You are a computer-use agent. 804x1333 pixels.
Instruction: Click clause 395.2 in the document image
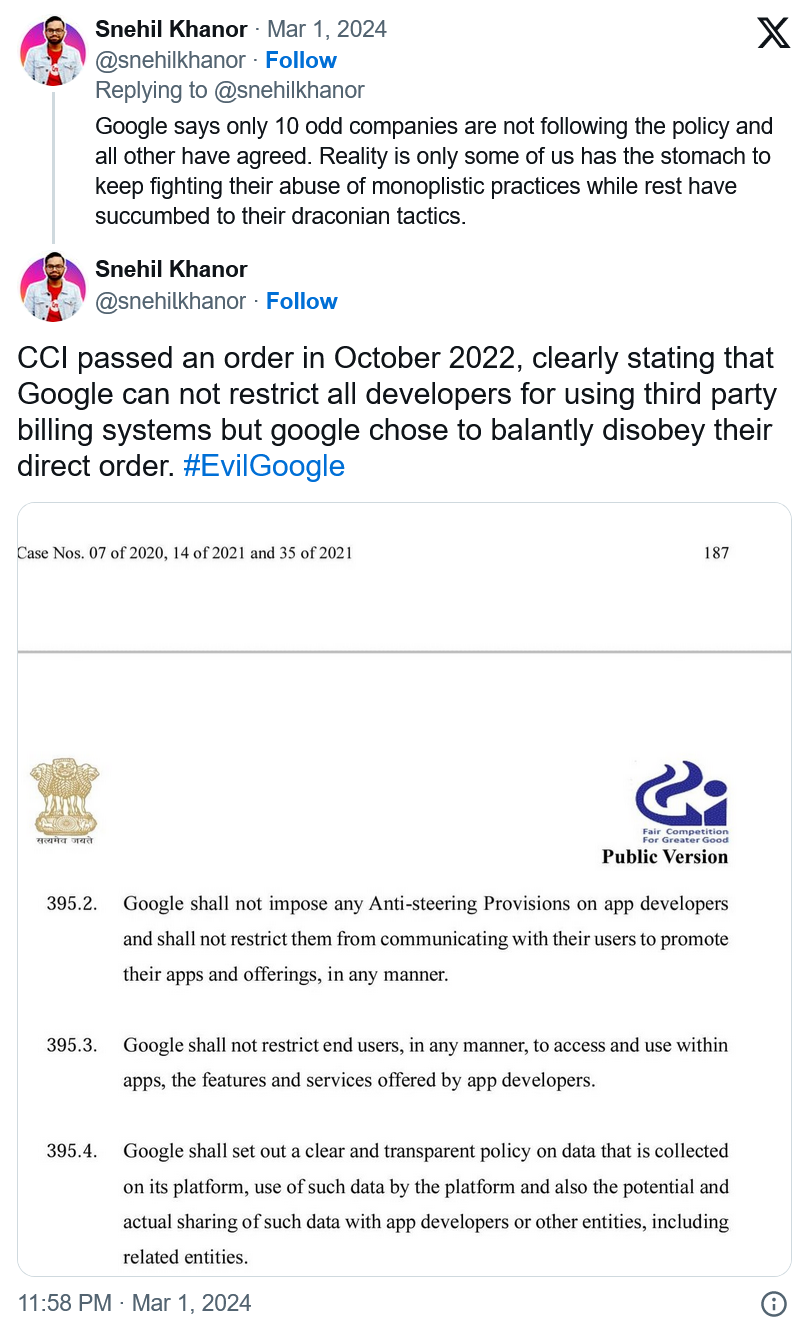point(388,939)
